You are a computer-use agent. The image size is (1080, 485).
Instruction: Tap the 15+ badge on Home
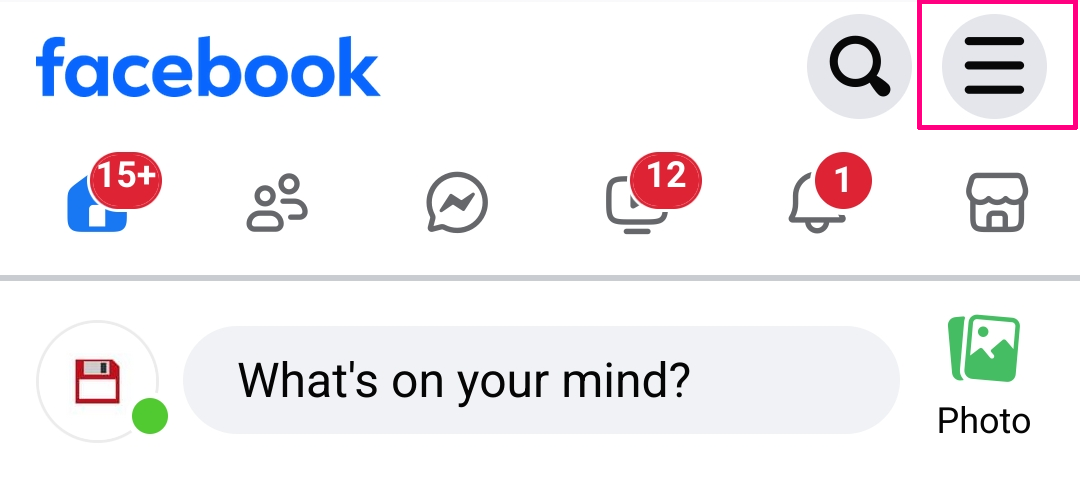pos(125,178)
